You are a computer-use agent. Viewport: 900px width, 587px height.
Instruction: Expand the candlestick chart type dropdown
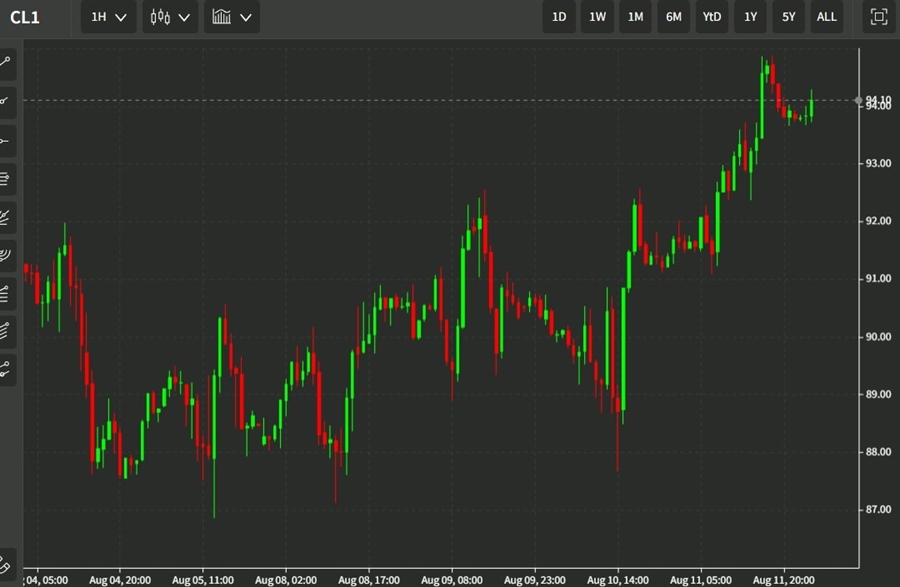169,17
